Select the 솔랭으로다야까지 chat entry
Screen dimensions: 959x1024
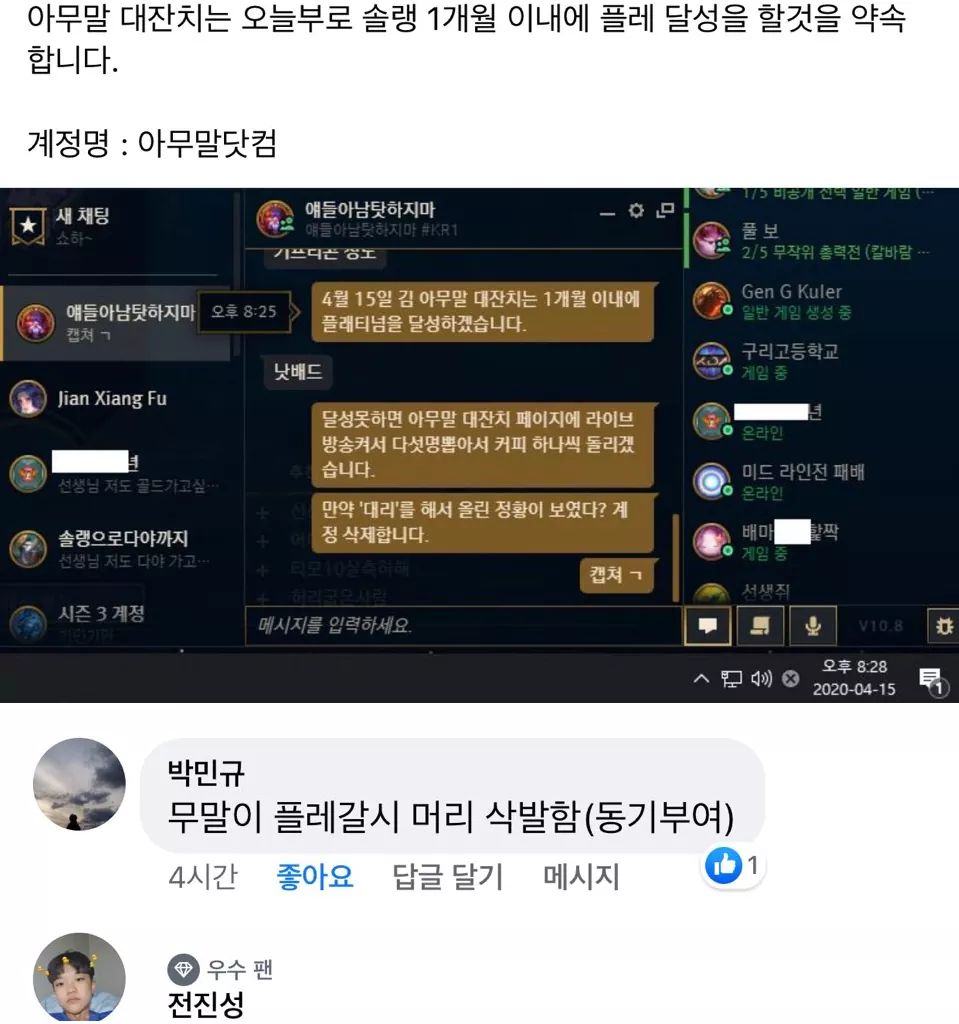118,547
